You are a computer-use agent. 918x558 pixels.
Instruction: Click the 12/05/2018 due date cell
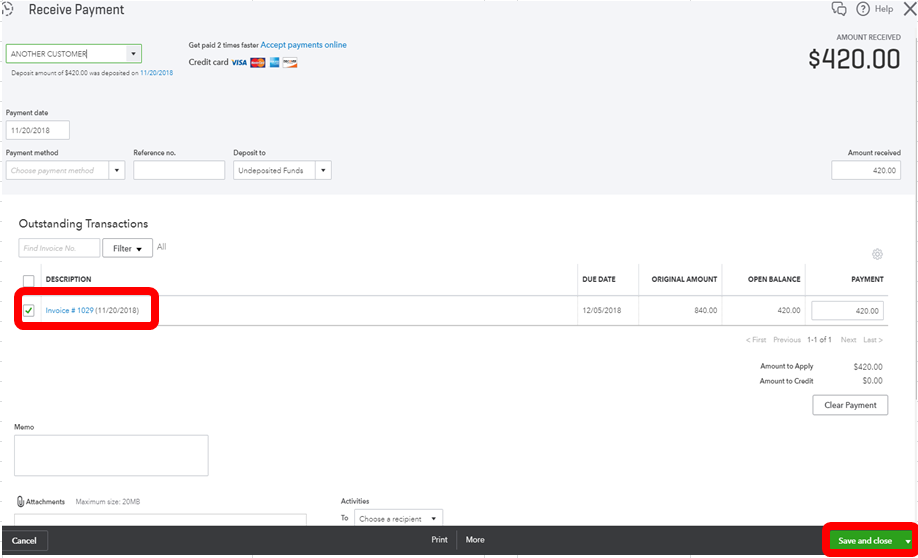601,310
